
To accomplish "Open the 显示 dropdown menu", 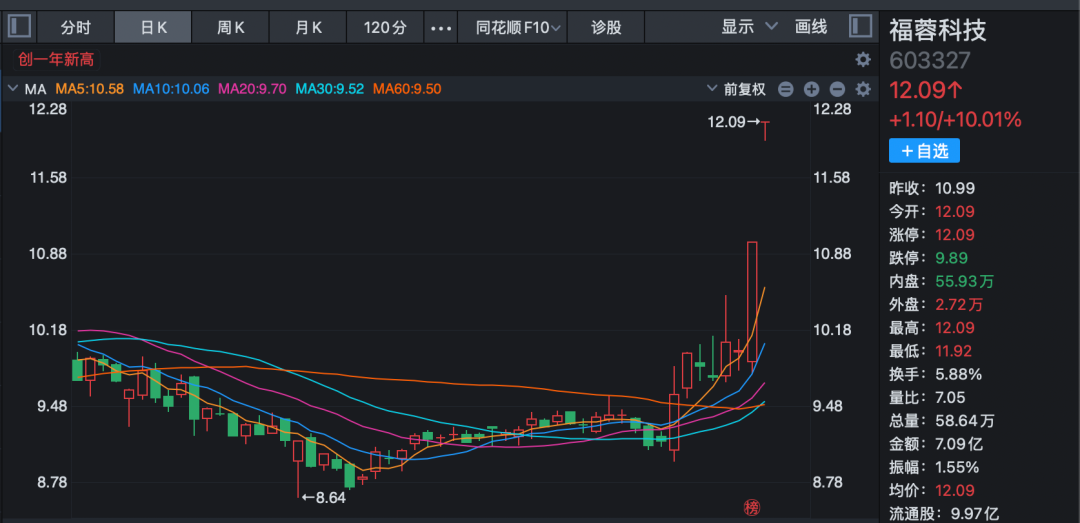I will [x=749, y=27].
